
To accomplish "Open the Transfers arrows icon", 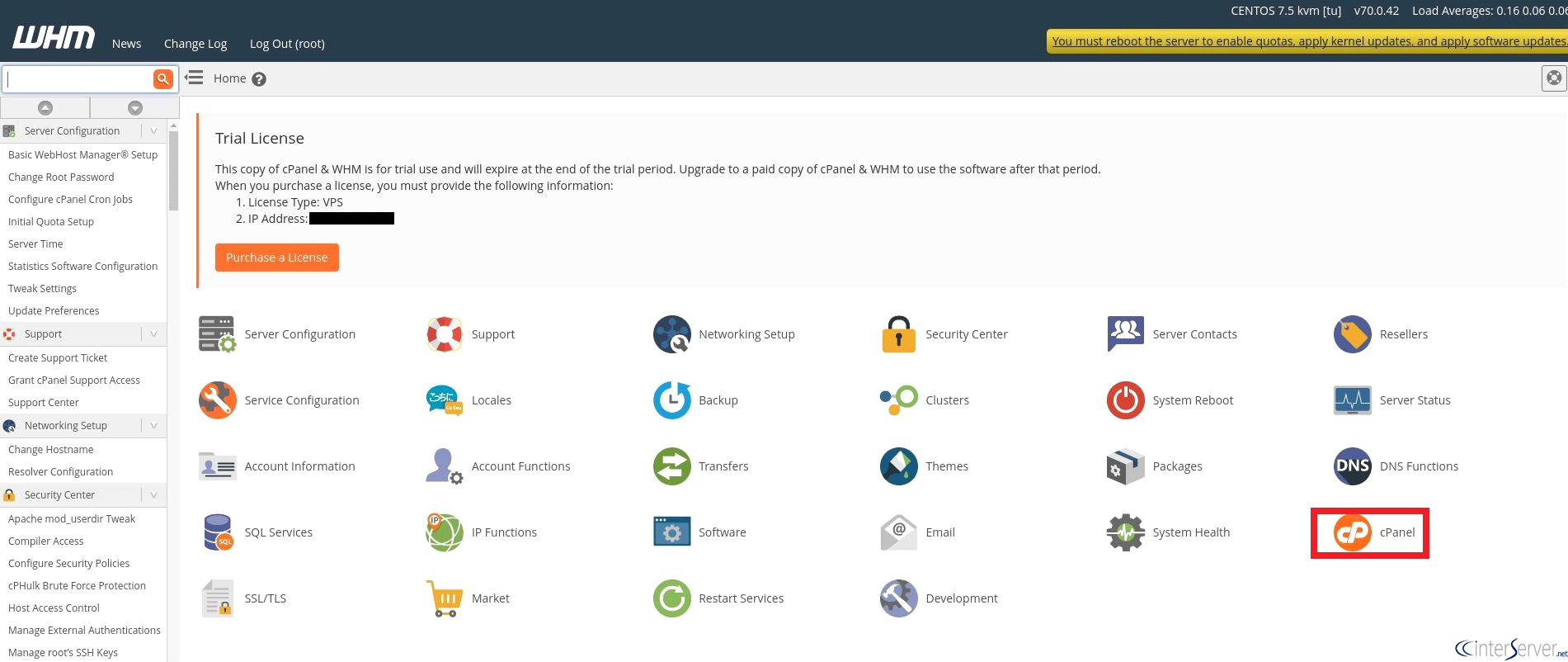I will tap(672, 466).
